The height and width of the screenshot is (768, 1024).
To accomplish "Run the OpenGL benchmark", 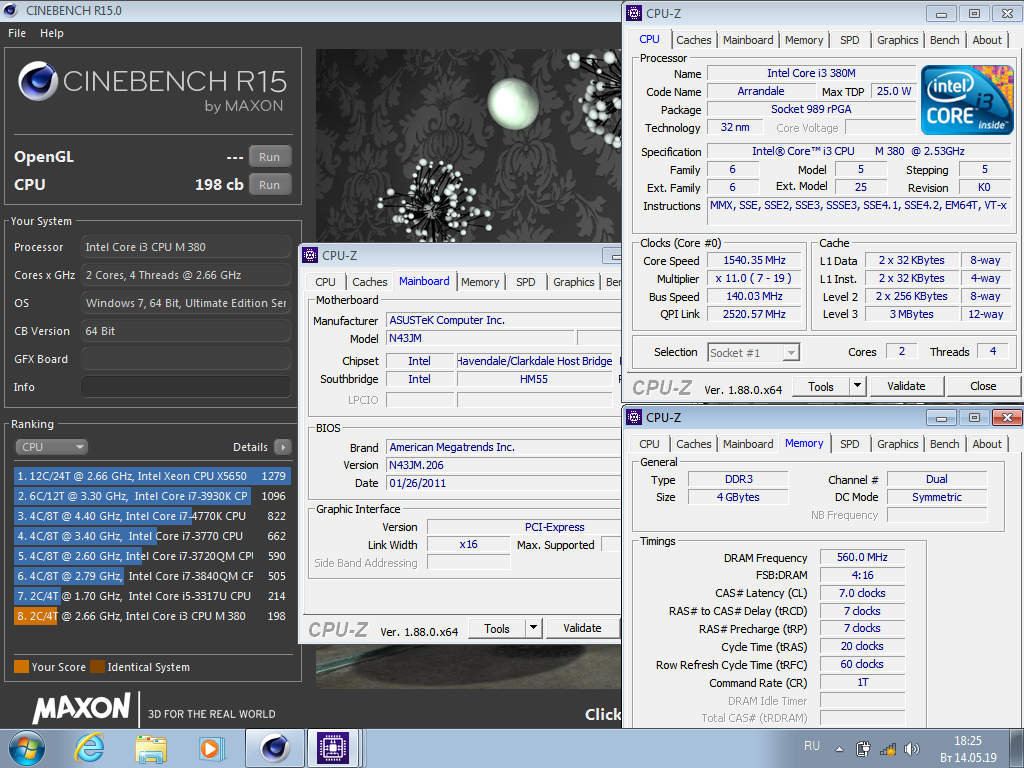I will pos(270,157).
